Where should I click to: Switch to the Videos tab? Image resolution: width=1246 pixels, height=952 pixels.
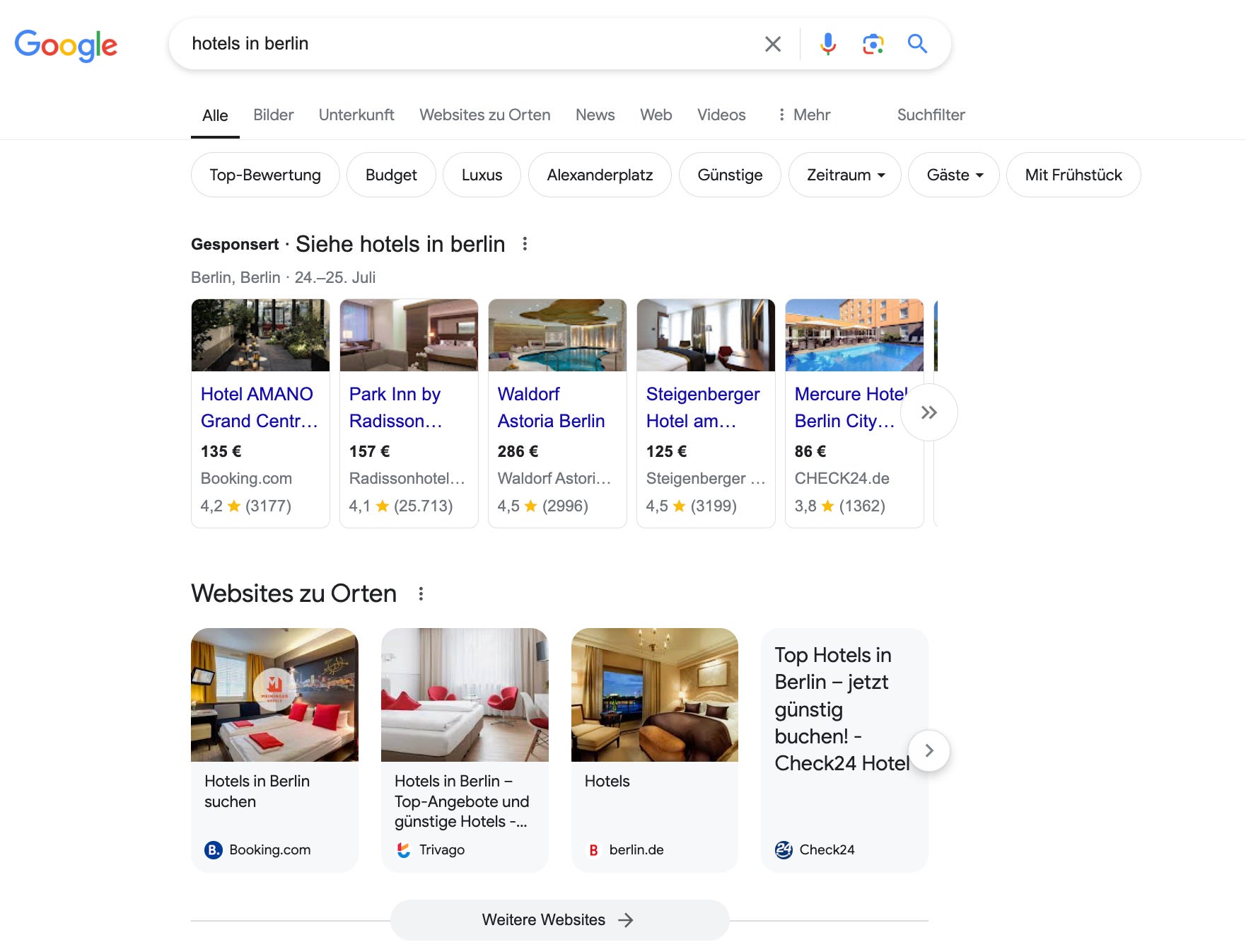click(721, 115)
